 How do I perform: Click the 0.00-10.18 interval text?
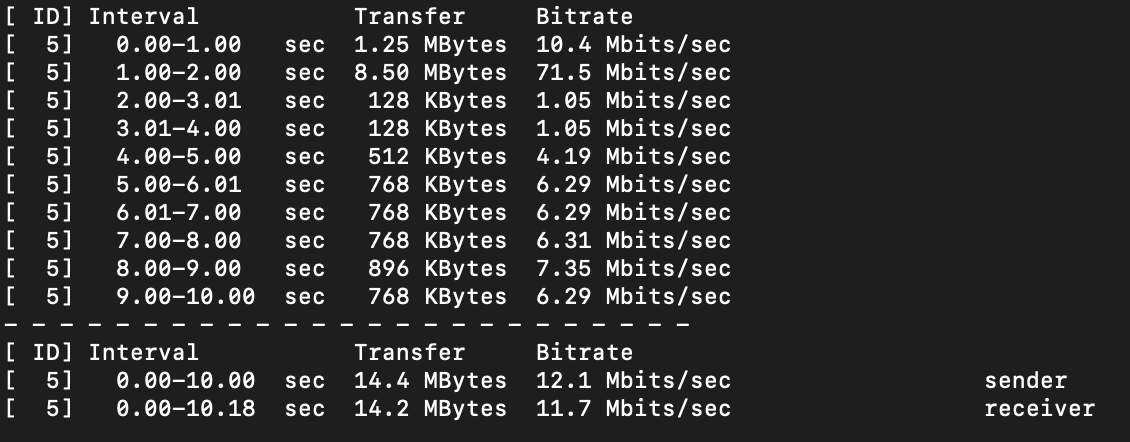[185, 409]
